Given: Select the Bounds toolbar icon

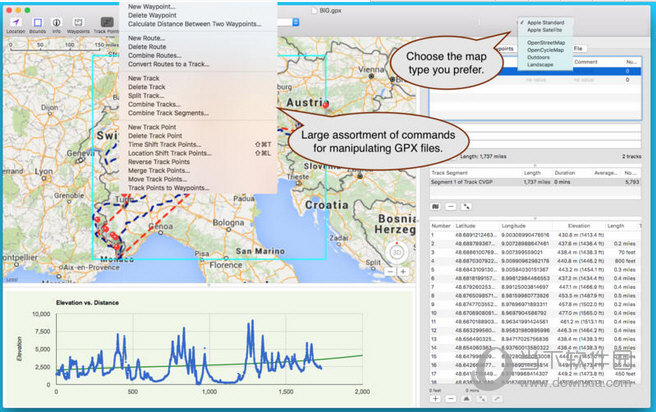Looking at the screenshot, I should click(x=38, y=22).
